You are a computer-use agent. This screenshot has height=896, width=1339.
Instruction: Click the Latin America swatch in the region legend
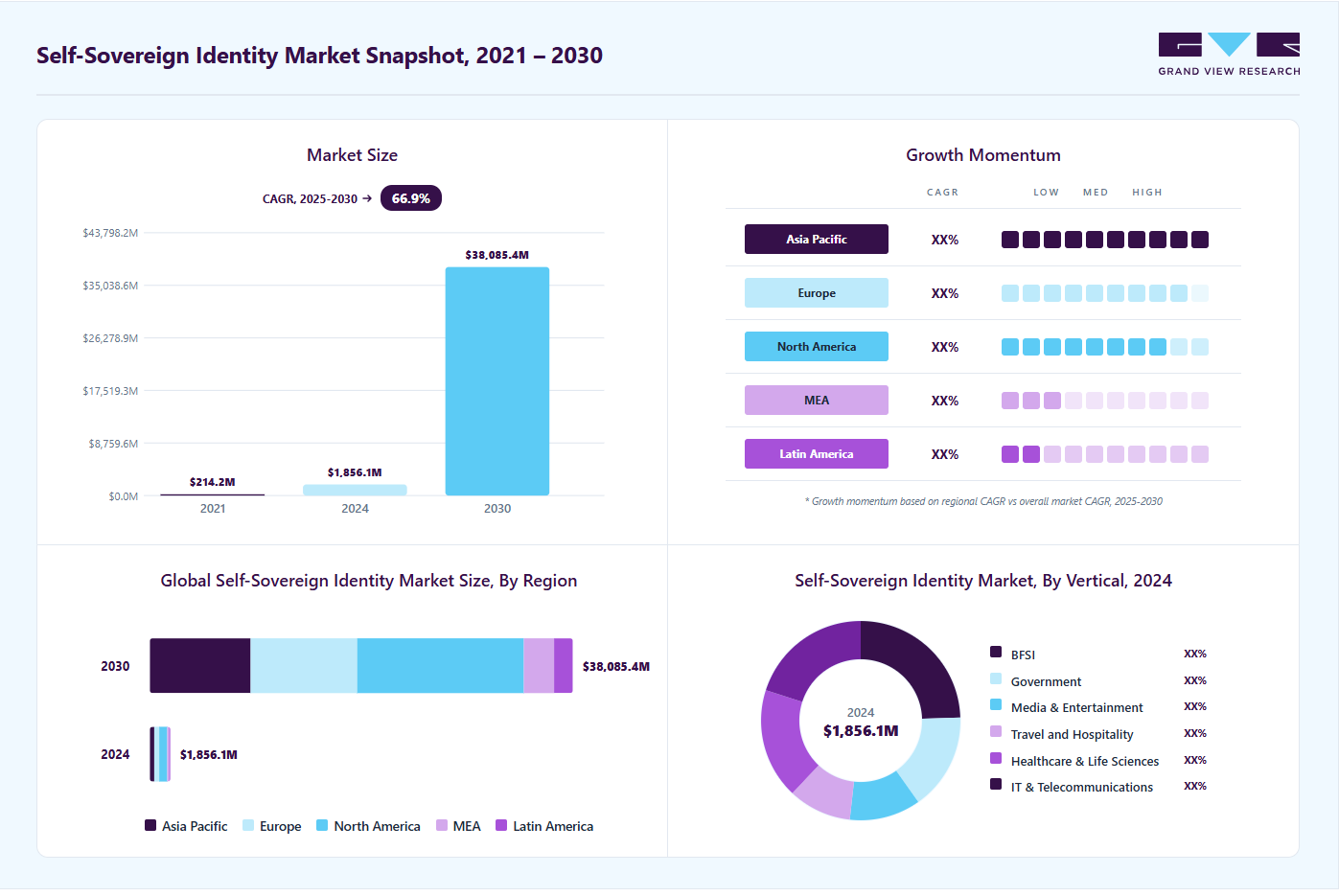[x=501, y=825]
